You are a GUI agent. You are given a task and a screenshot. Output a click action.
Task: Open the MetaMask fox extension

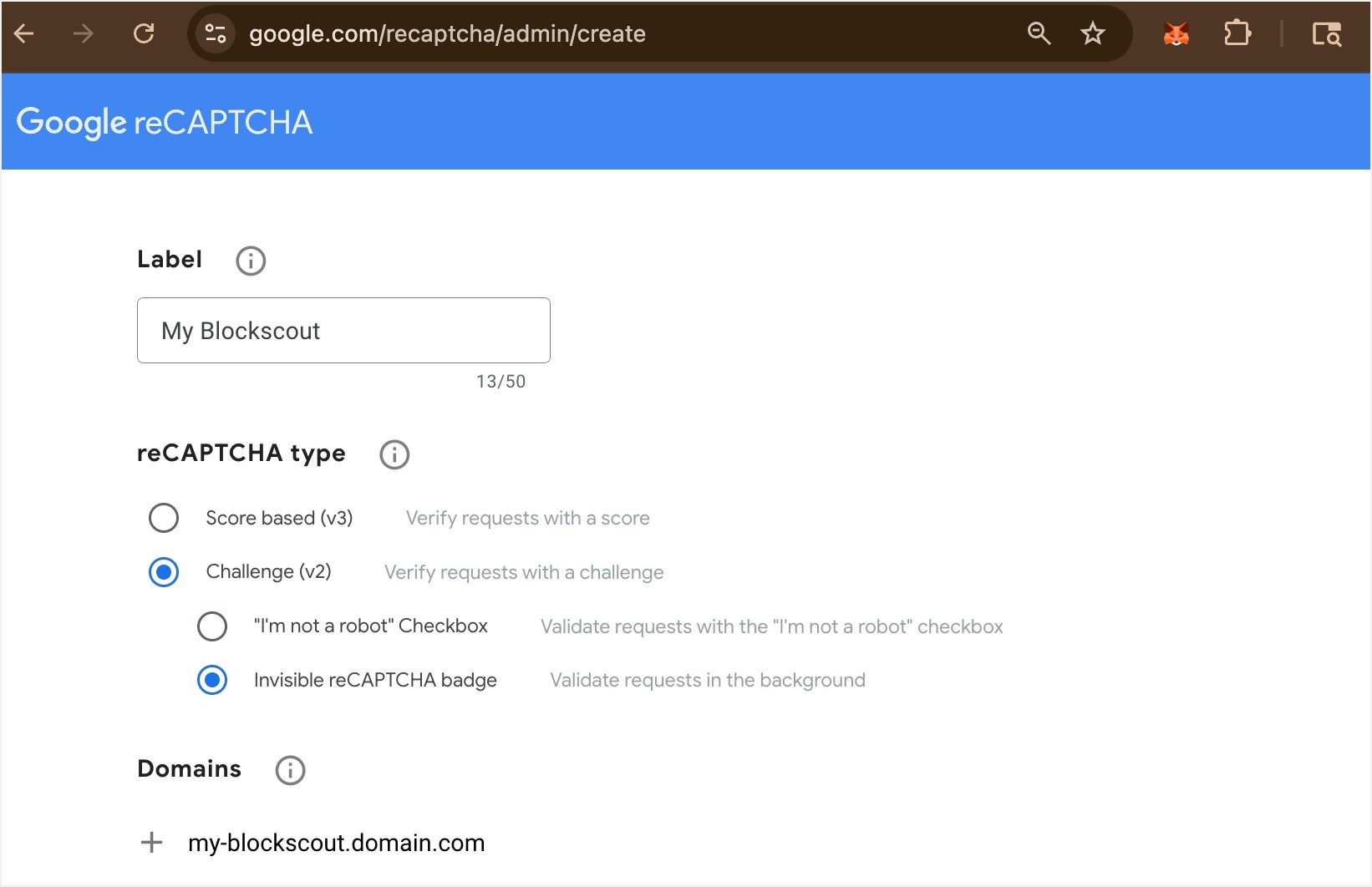[1176, 33]
